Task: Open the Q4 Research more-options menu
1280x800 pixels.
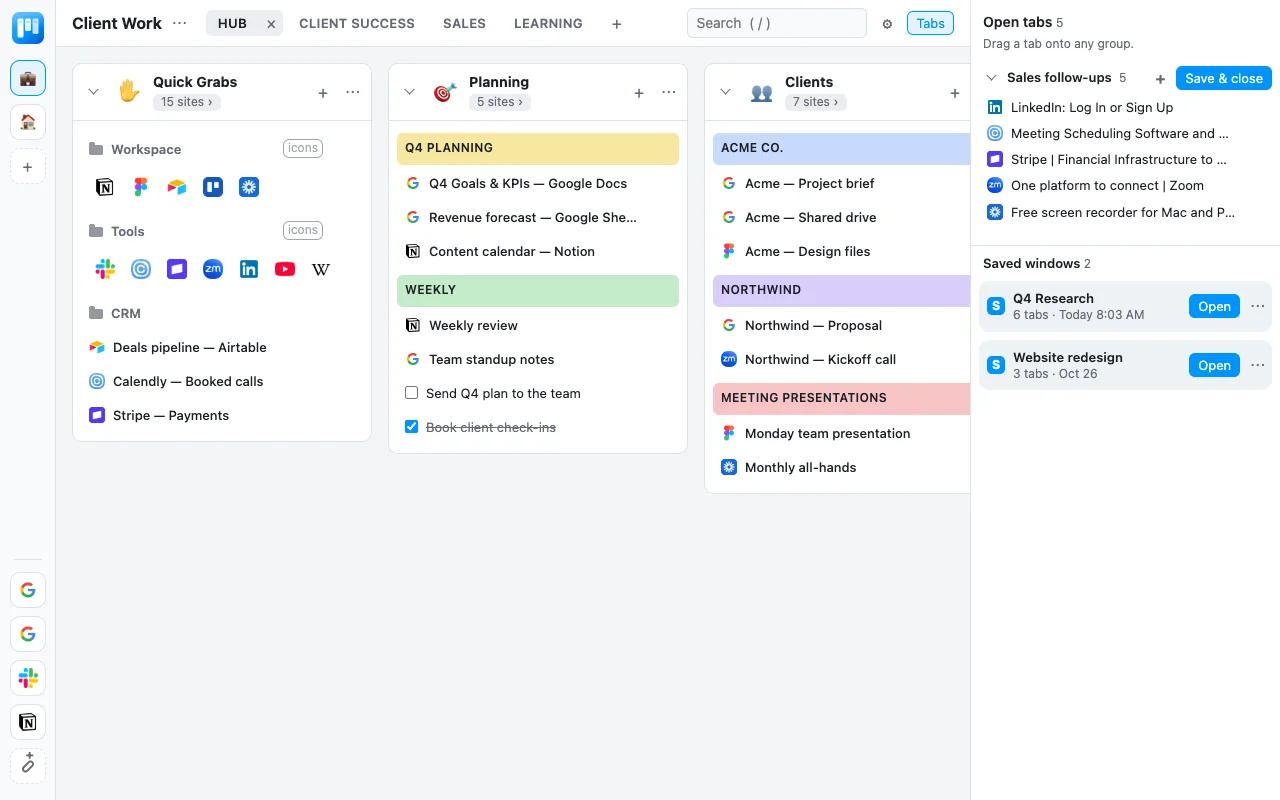Action: pos(1258,306)
